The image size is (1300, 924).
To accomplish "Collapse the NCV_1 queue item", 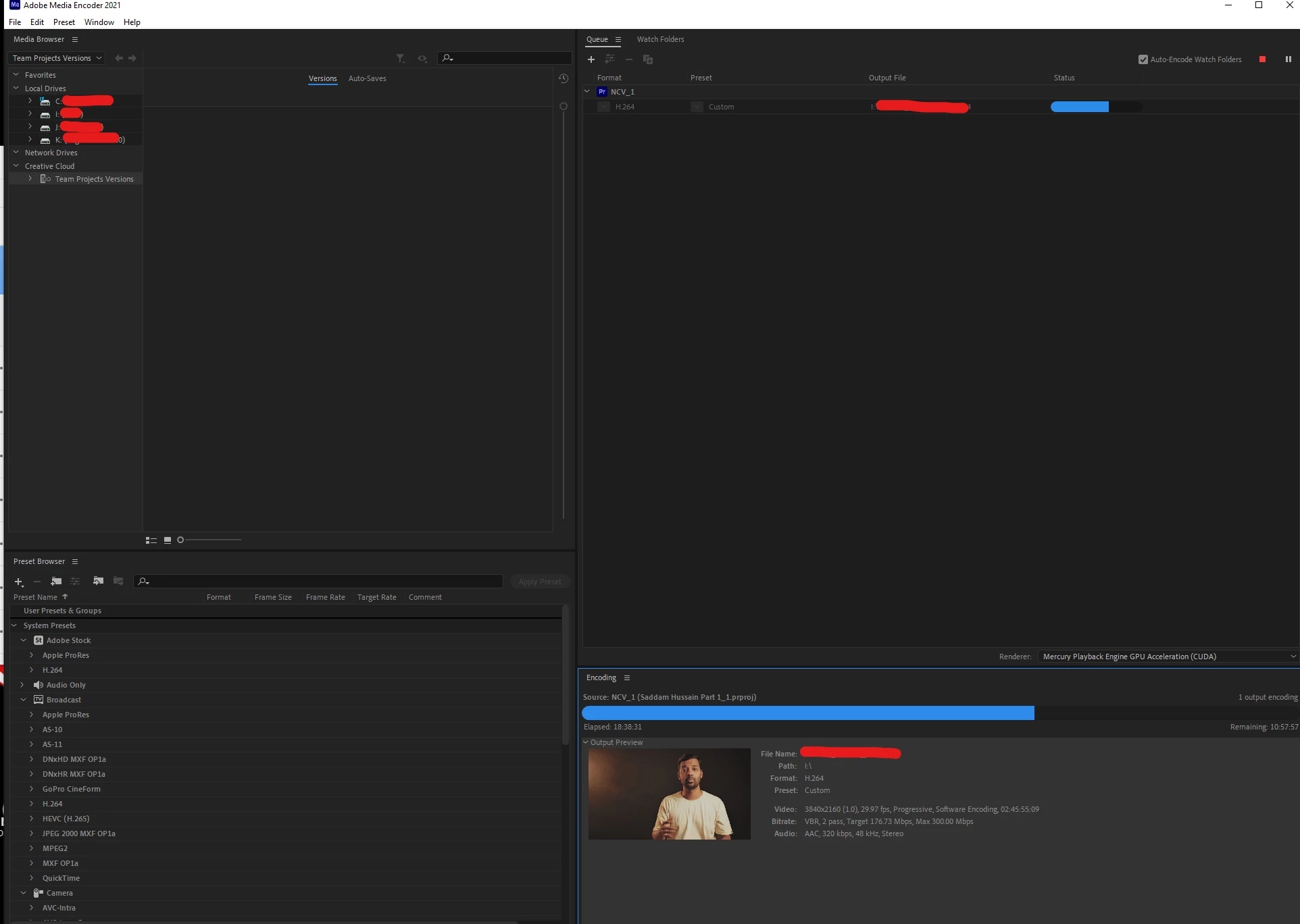I will (x=587, y=92).
